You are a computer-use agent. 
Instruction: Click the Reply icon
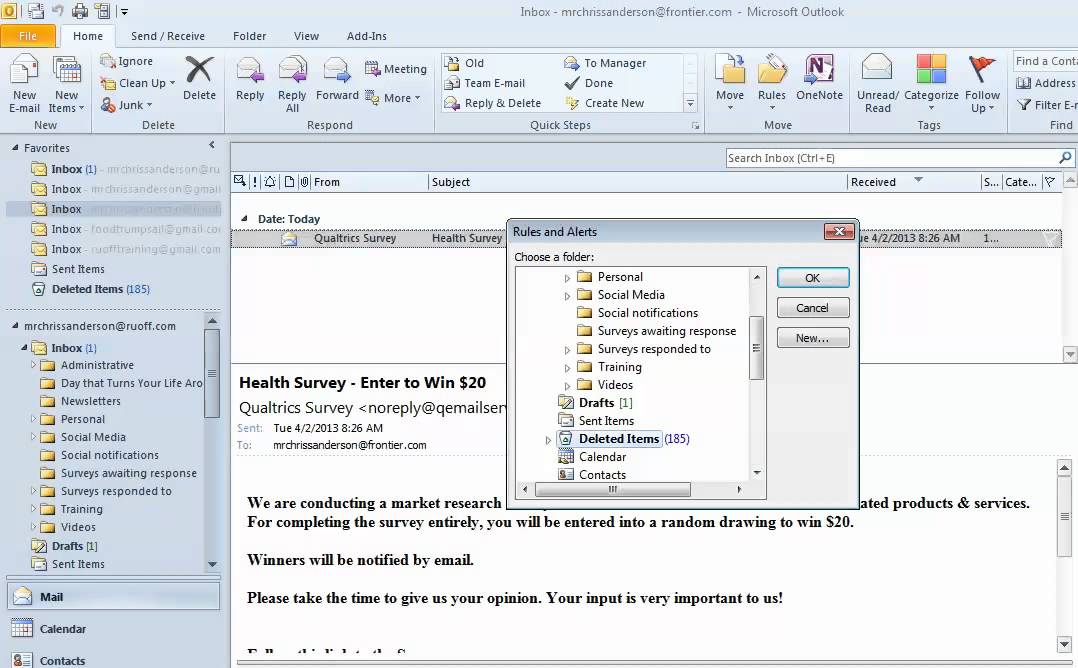(250, 70)
